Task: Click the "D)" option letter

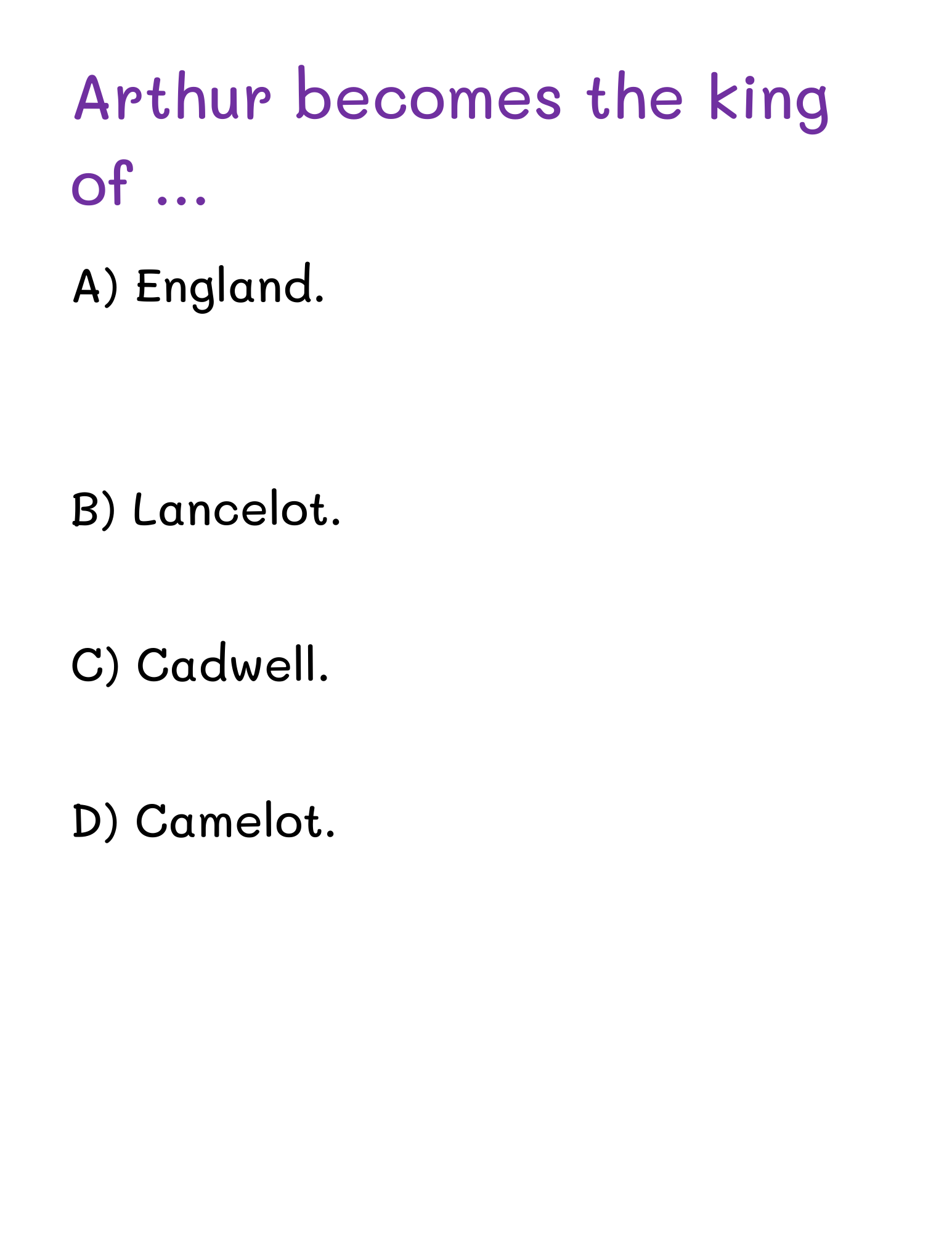Action: click(94, 822)
